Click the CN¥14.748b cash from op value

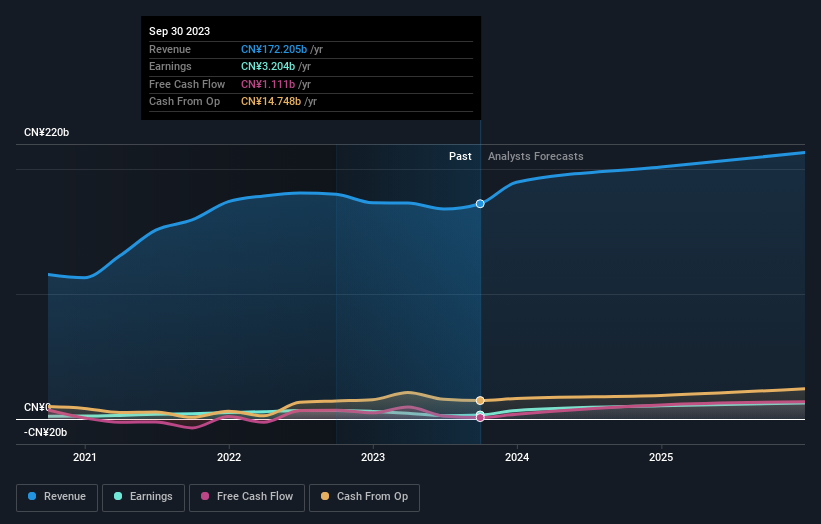(x=271, y=102)
